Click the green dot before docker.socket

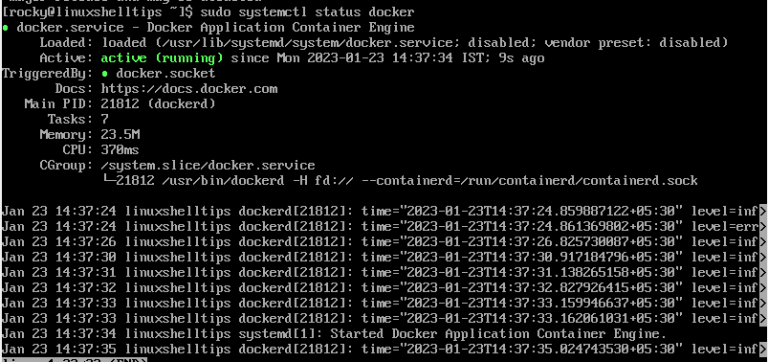(104, 74)
